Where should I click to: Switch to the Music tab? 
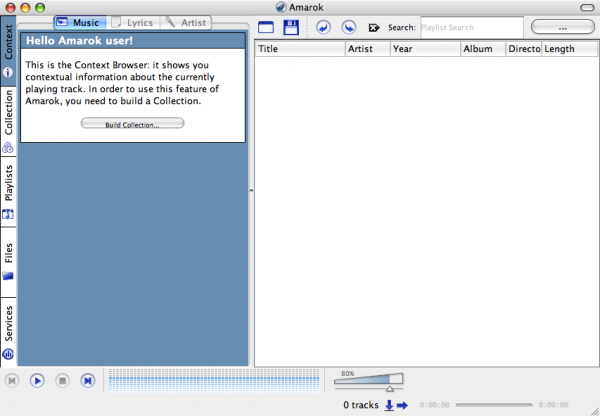pos(80,23)
